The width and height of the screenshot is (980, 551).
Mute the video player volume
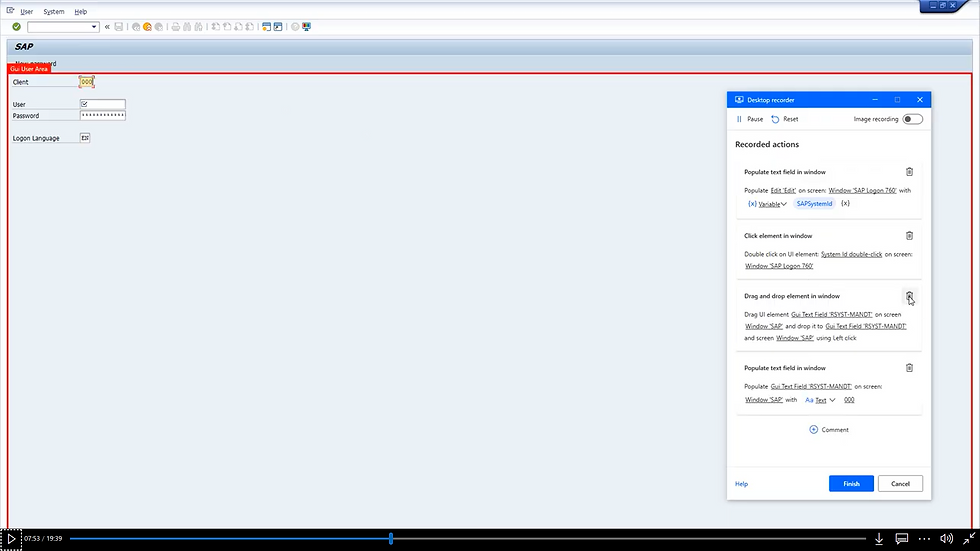947,539
